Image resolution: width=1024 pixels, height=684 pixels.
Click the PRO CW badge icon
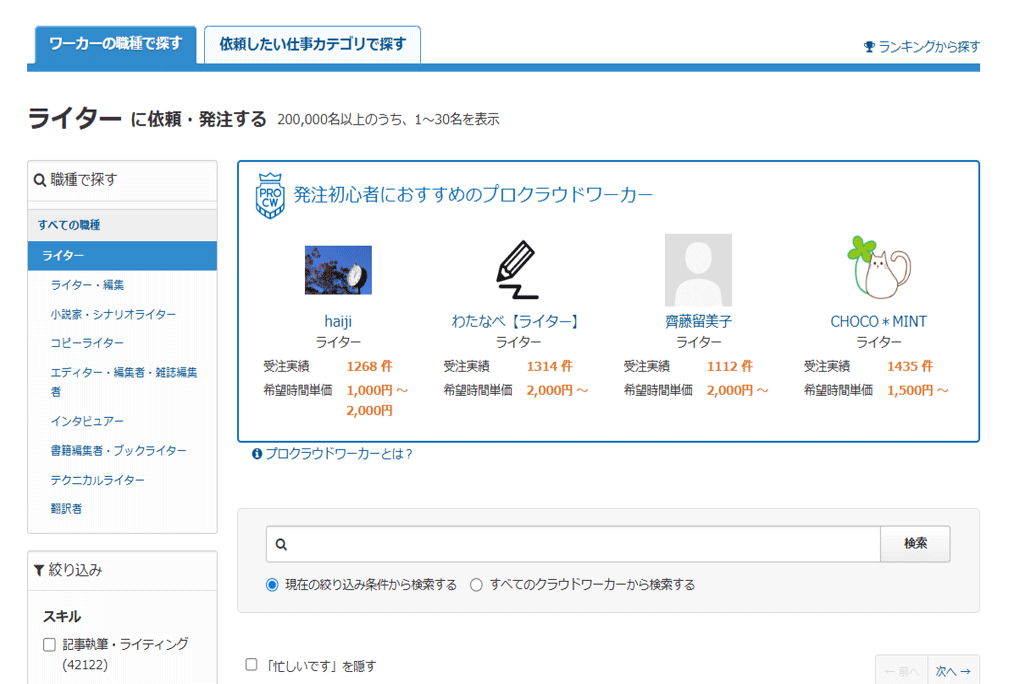[269, 195]
